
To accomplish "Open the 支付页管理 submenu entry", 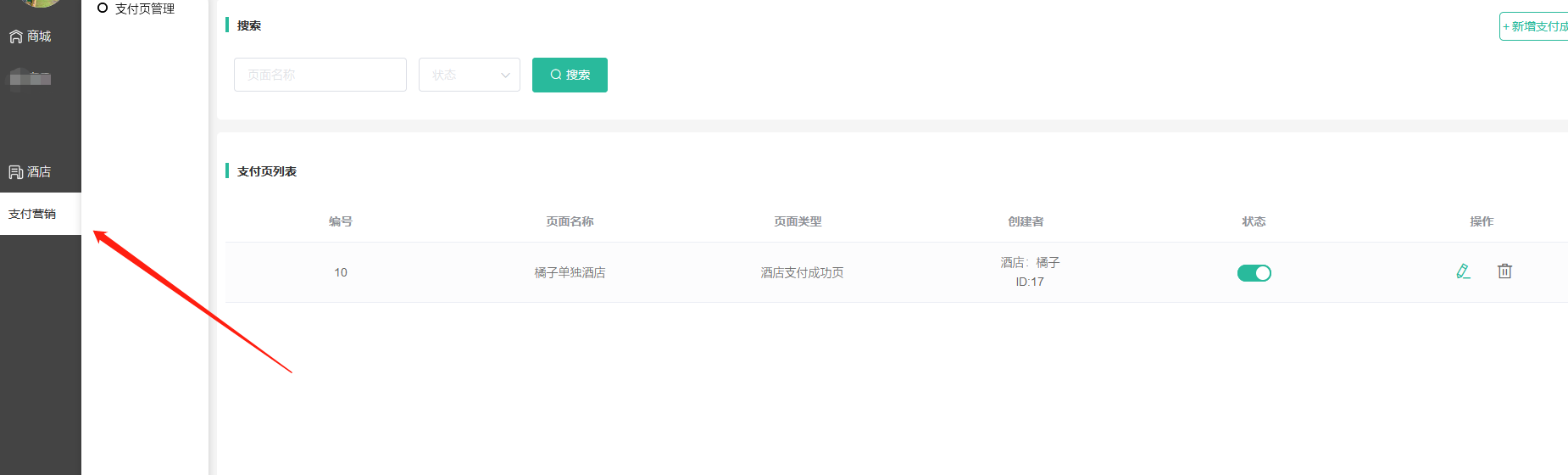I will pyautogui.click(x=144, y=8).
